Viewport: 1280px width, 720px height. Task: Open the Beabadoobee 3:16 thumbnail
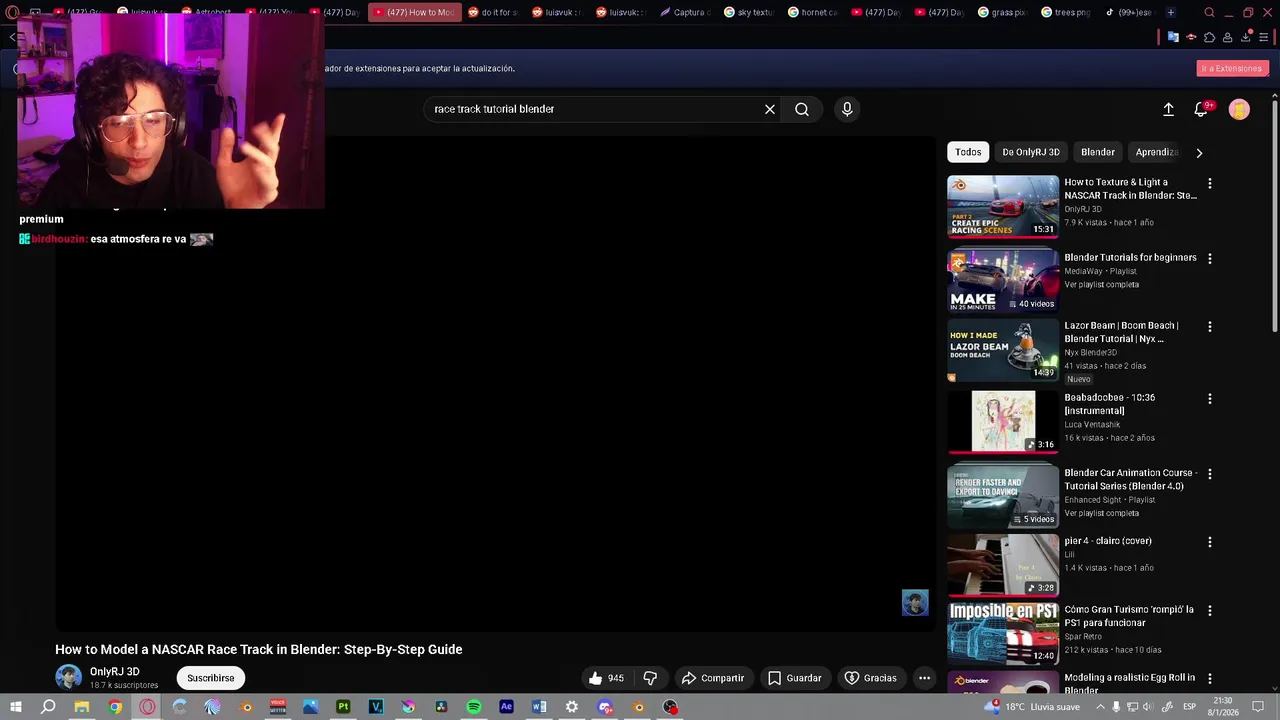click(1003, 422)
